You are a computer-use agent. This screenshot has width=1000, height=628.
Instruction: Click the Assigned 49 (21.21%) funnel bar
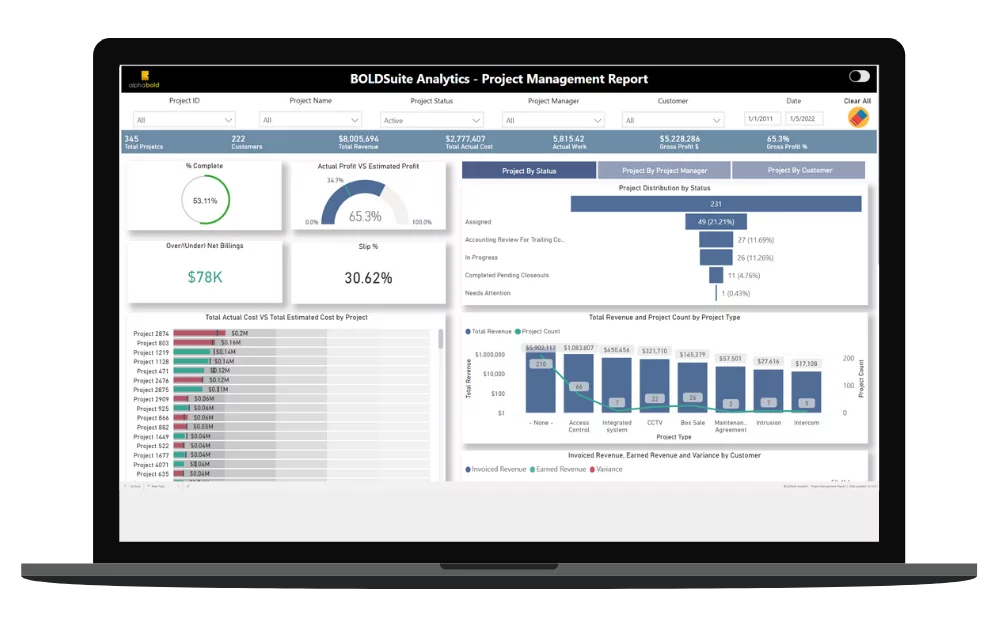click(716, 222)
